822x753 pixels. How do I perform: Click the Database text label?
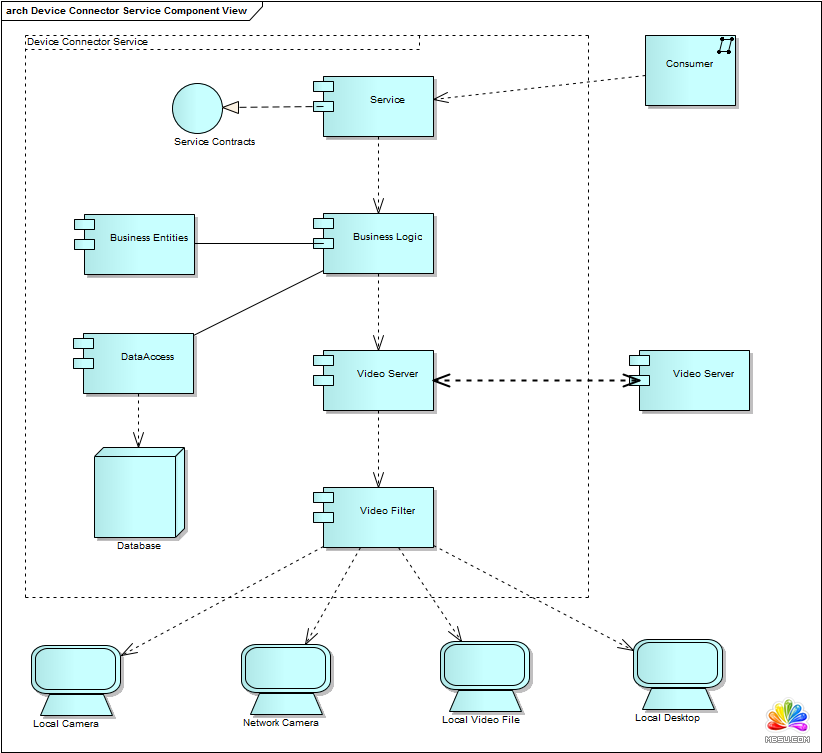click(x=138, y=546)
